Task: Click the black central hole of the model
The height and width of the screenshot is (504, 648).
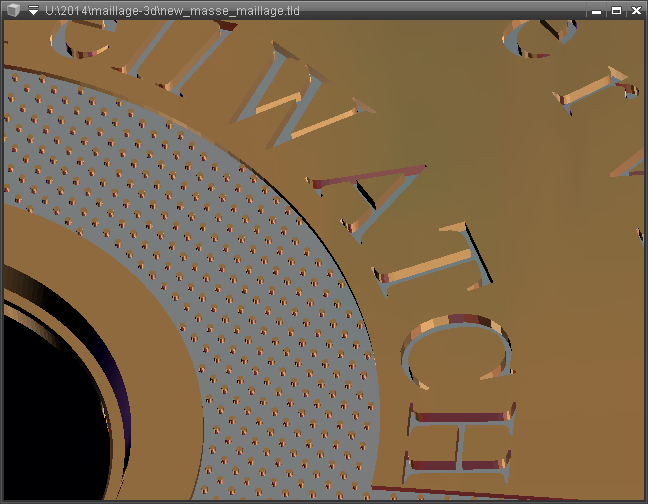Action: tap(50, 420)
